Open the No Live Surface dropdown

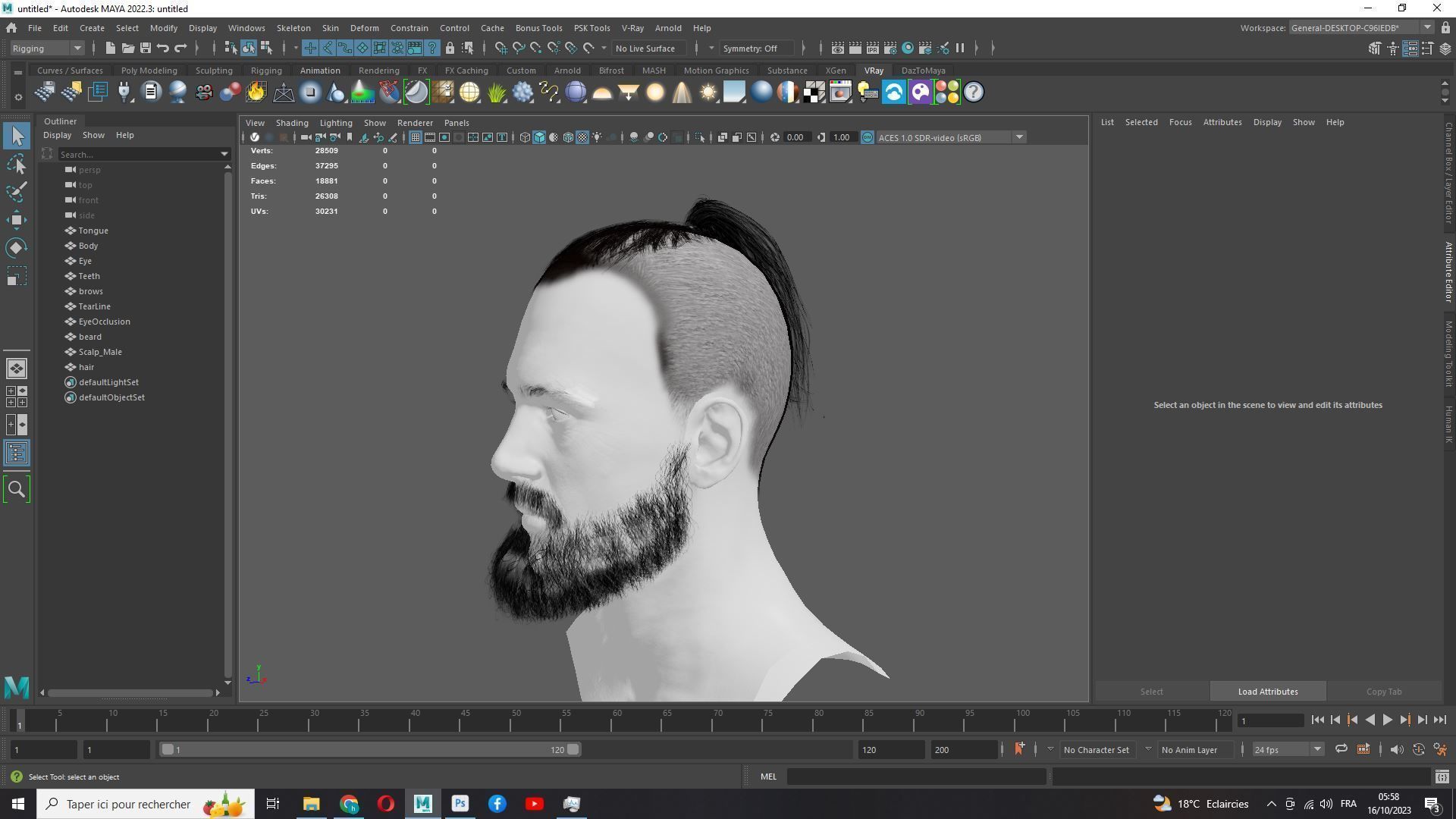pyautogui.click(x=650, y=48)
